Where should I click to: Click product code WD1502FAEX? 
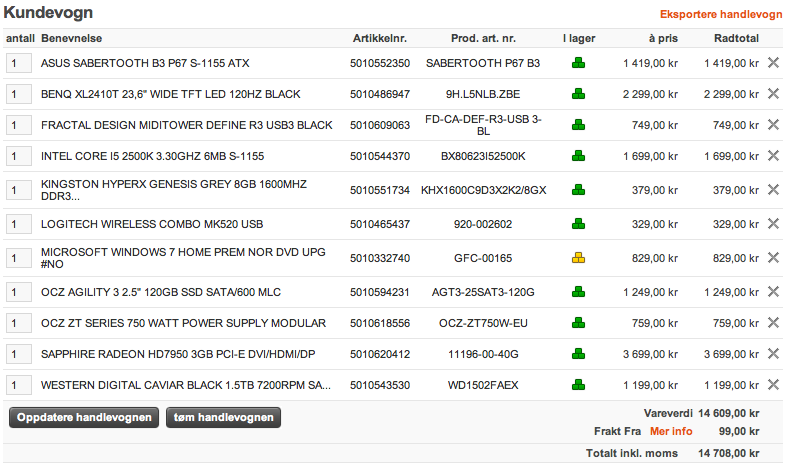483,385
